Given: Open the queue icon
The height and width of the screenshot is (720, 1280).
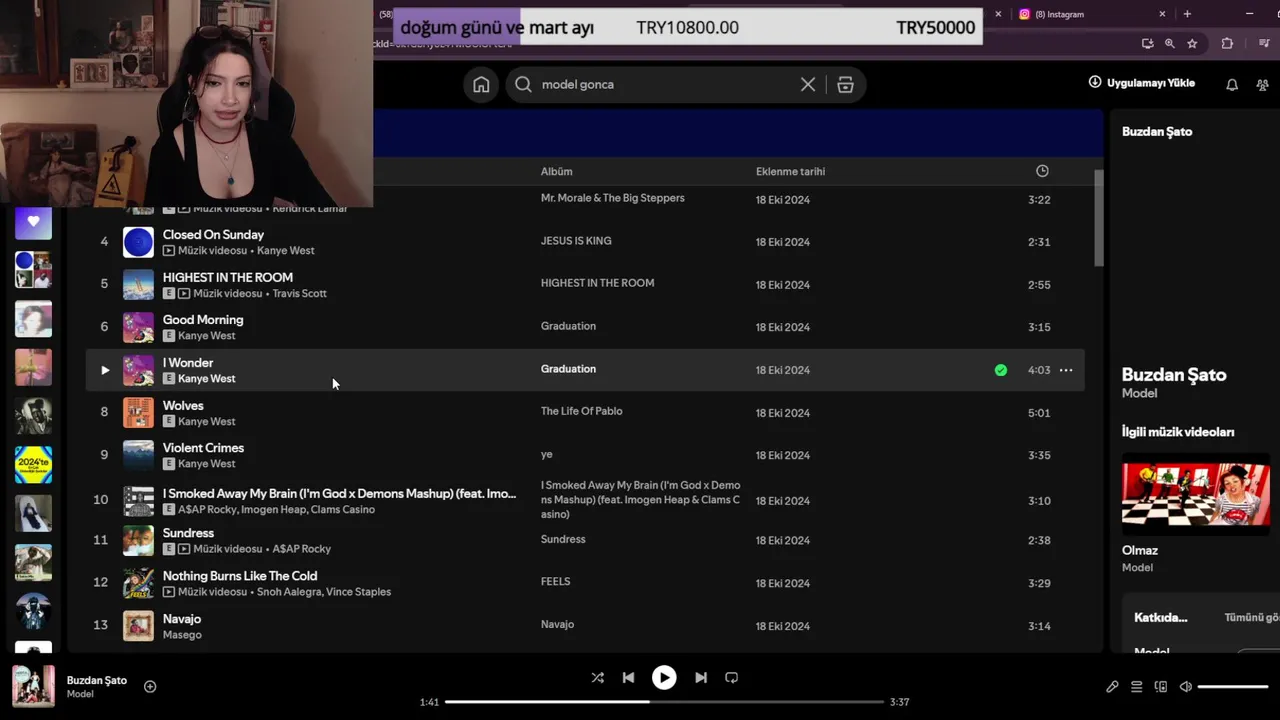Looking at the screenshot, I should click(x=1136, y=687).
